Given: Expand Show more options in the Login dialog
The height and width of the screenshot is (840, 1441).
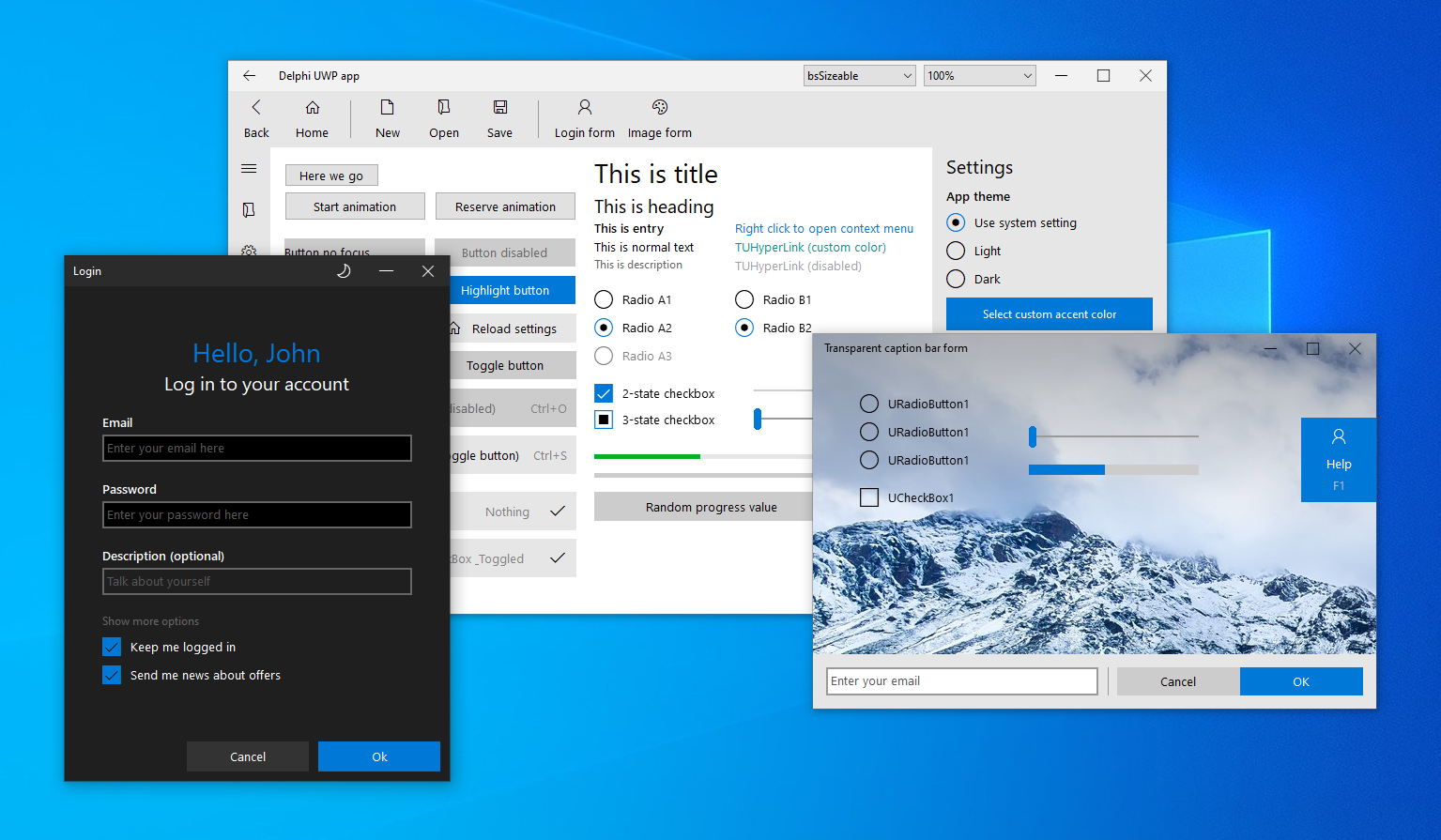Looking at the screenshot, I should pyautogui.click(x=150, y=620).
